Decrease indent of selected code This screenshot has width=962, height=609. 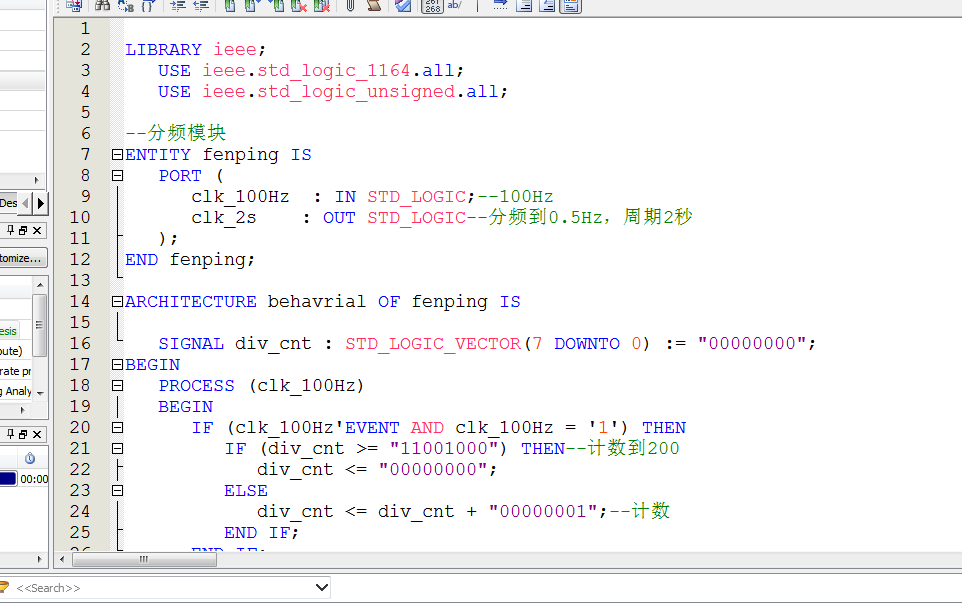pyautogui.click(x=201, y=5)
